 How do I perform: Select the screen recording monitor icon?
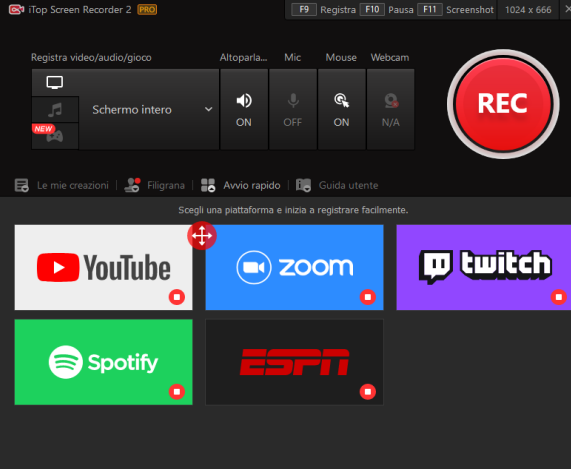[x=55, y=82]
